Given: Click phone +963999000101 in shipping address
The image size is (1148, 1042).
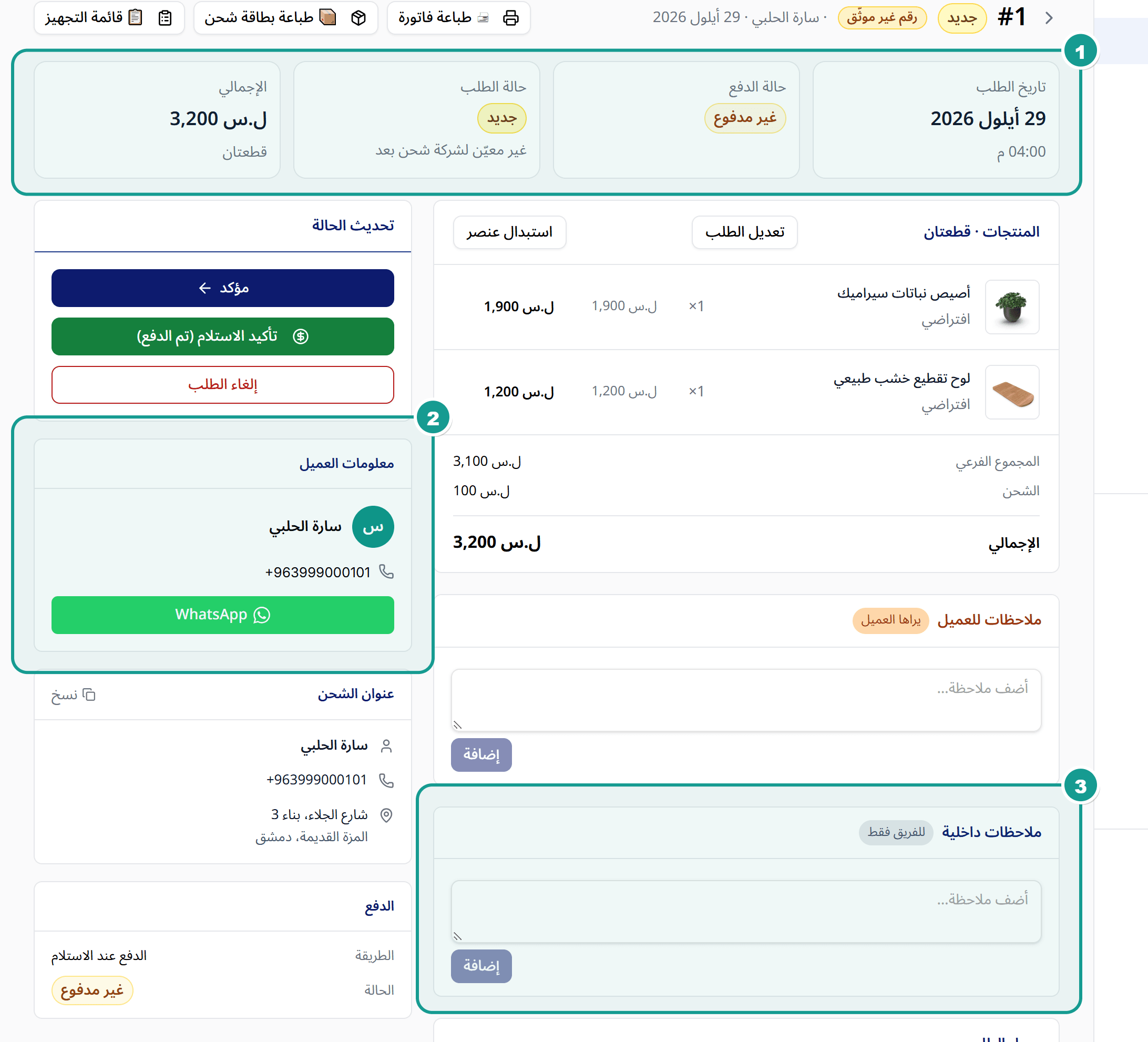Looking at the screenshot, I should click(x=316, y=780).
